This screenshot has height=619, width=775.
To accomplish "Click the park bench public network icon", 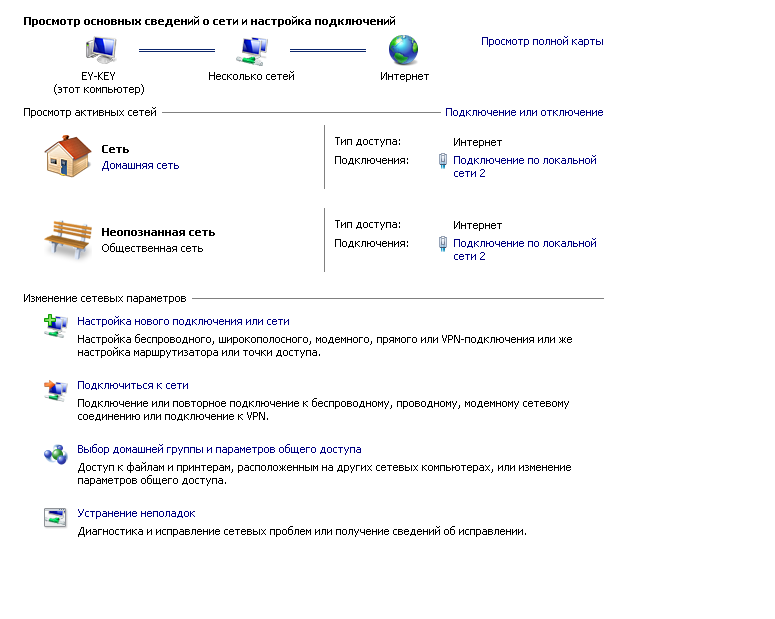I will (x=68, y=239).
